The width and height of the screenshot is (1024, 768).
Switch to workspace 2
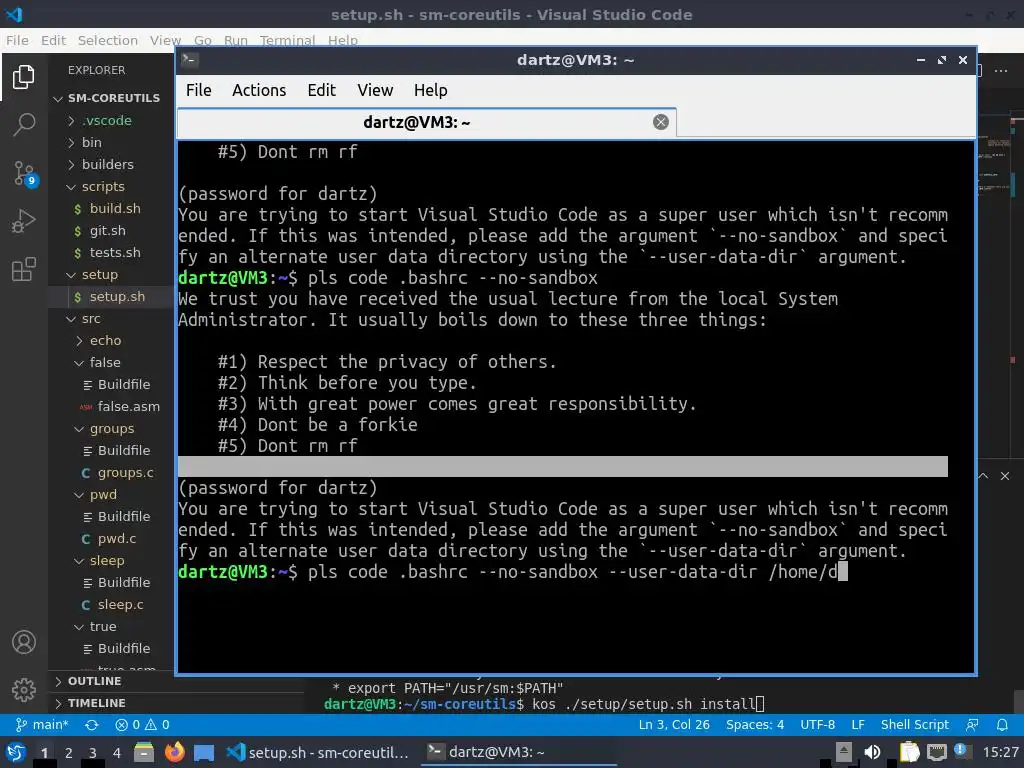pos(69,752)
